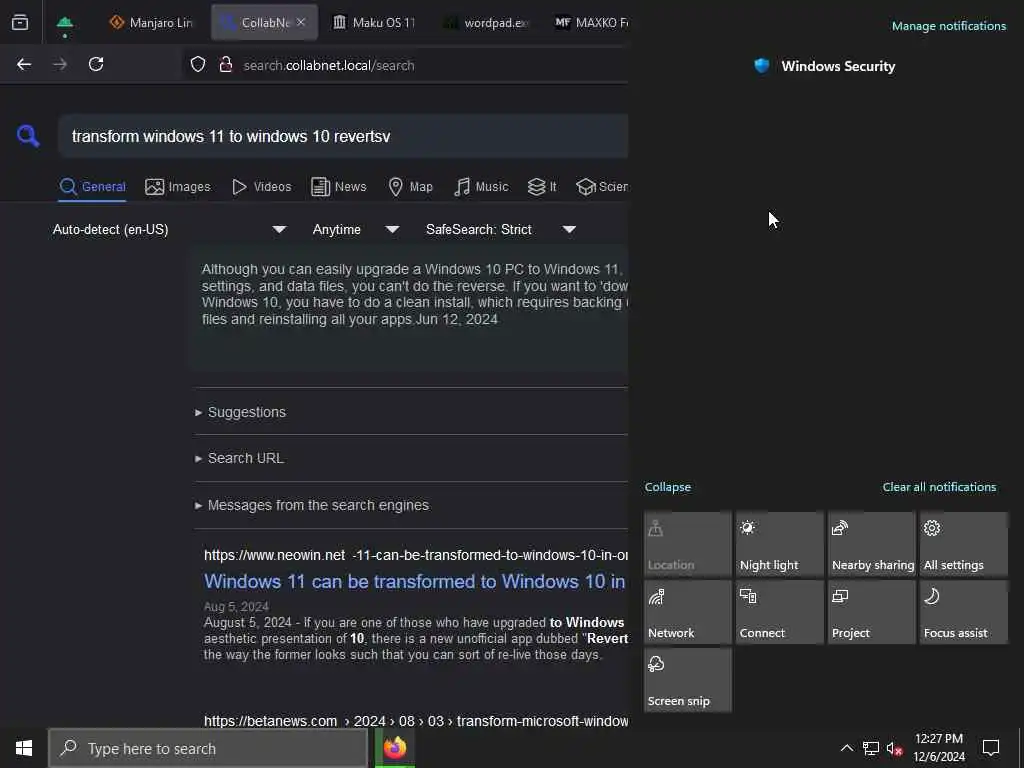
Task: Expand the Suggestions section
Action: point(240,412)
